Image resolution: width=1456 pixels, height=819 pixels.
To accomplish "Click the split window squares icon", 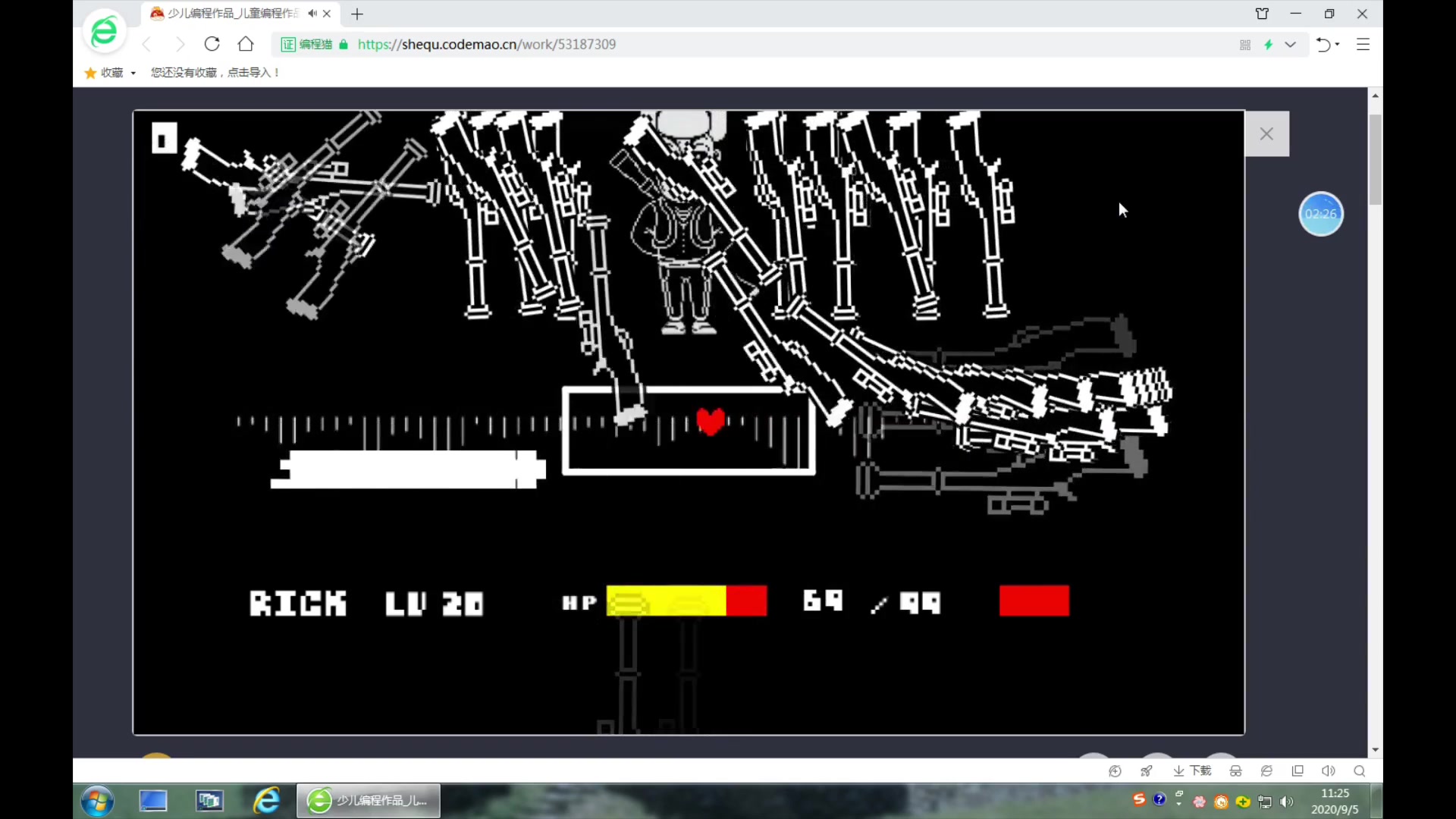I will coord(1298,771).
